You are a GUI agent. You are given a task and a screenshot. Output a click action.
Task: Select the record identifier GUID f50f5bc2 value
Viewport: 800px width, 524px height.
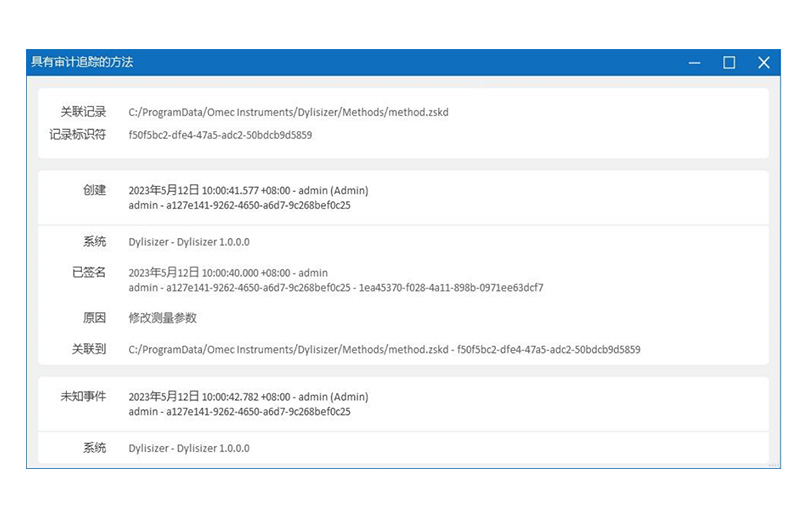click(x=220, y=135)
